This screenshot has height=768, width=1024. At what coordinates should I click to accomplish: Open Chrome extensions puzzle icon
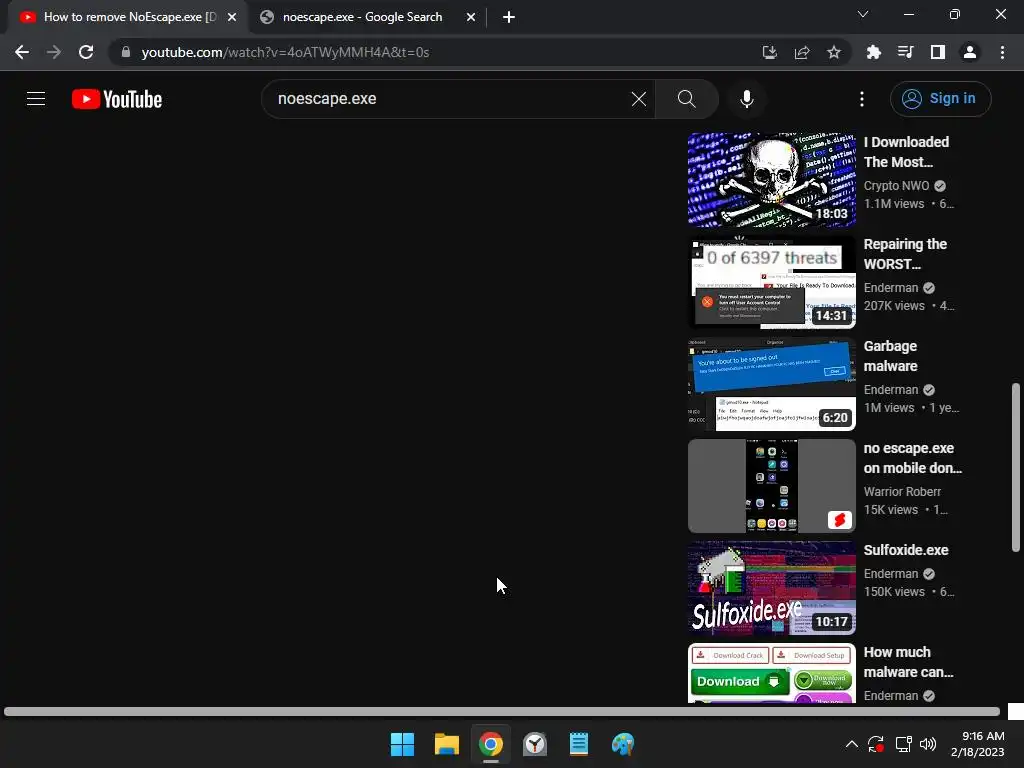874,52
